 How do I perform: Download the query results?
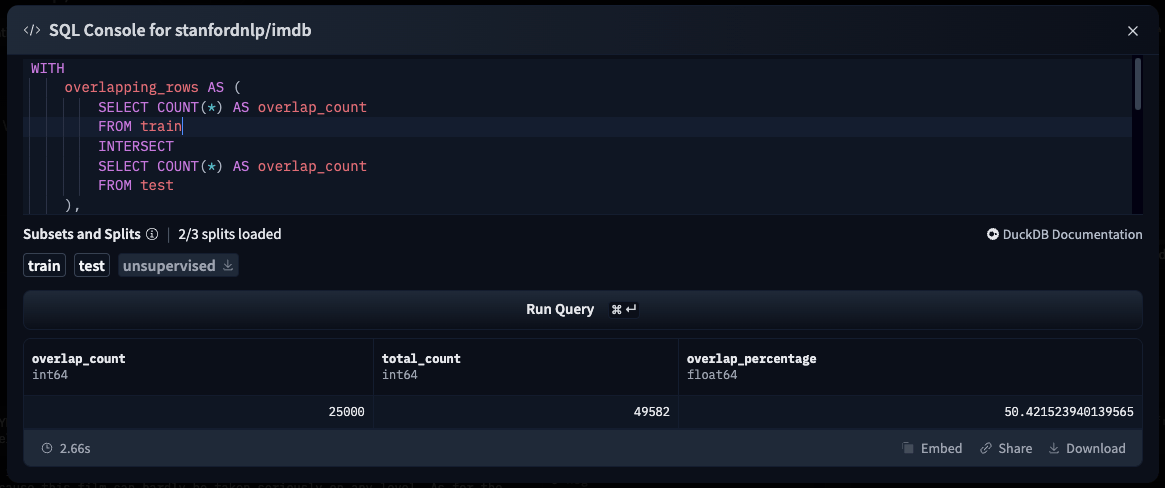(x=1086, y=449)
